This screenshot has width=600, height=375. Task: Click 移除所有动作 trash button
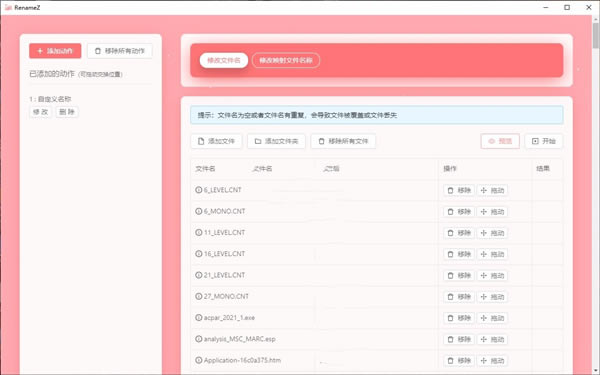coord(120,51)
